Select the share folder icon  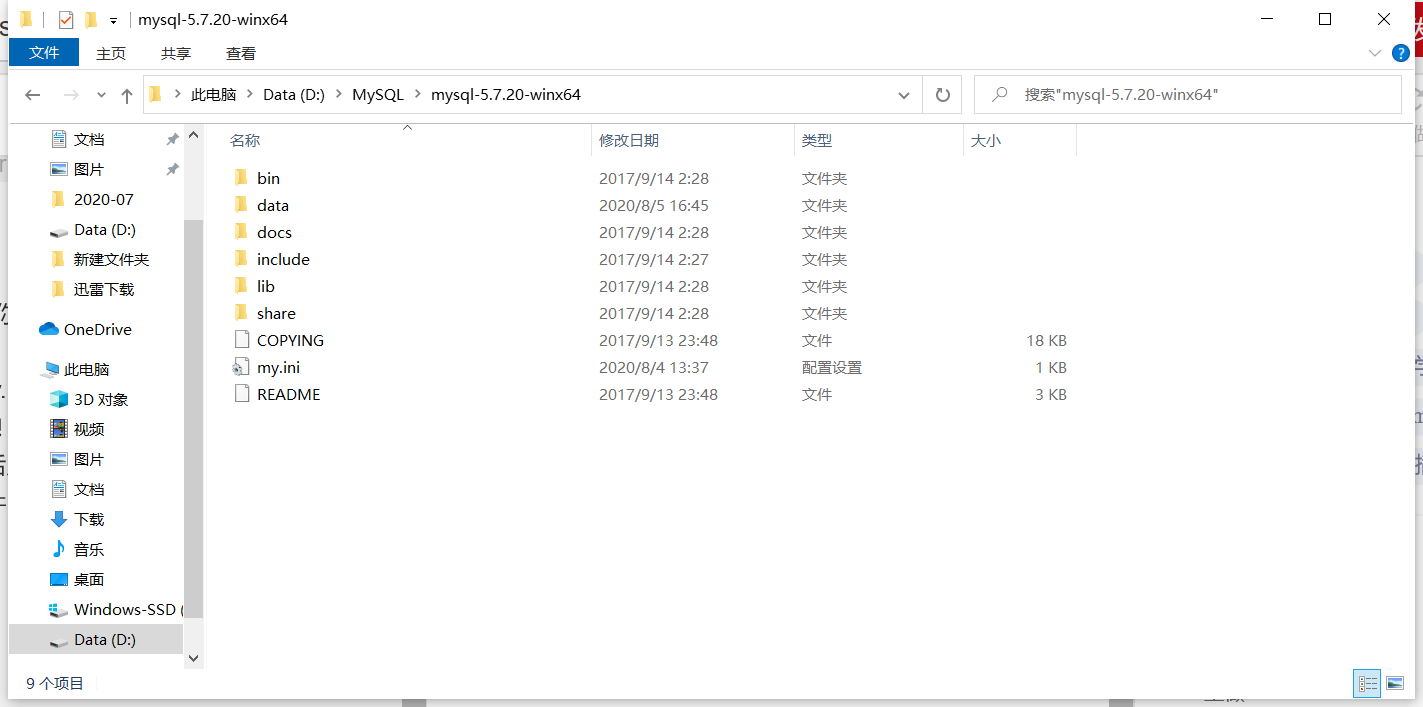point(241,313)
